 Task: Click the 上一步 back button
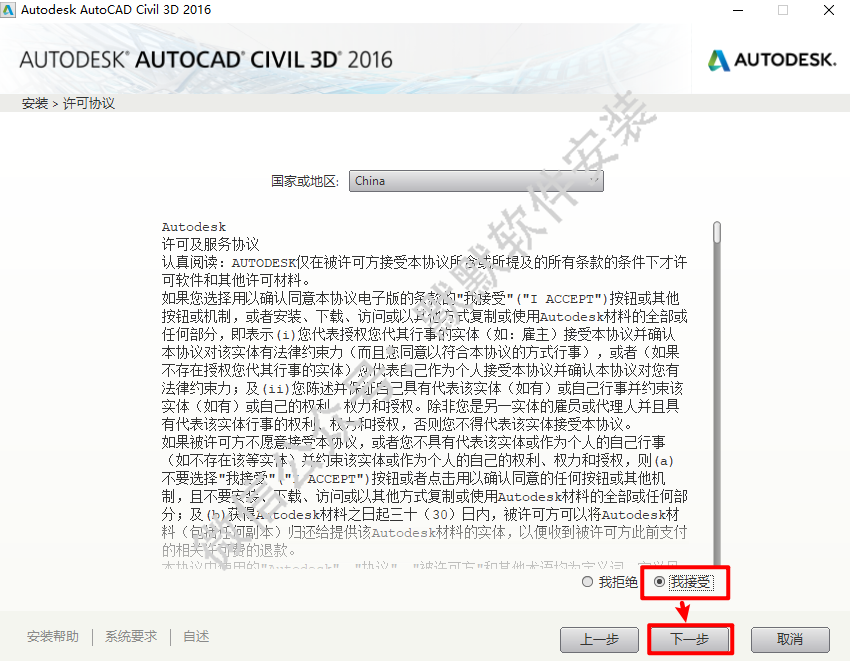pyautogui.click(x=600, y=640)
